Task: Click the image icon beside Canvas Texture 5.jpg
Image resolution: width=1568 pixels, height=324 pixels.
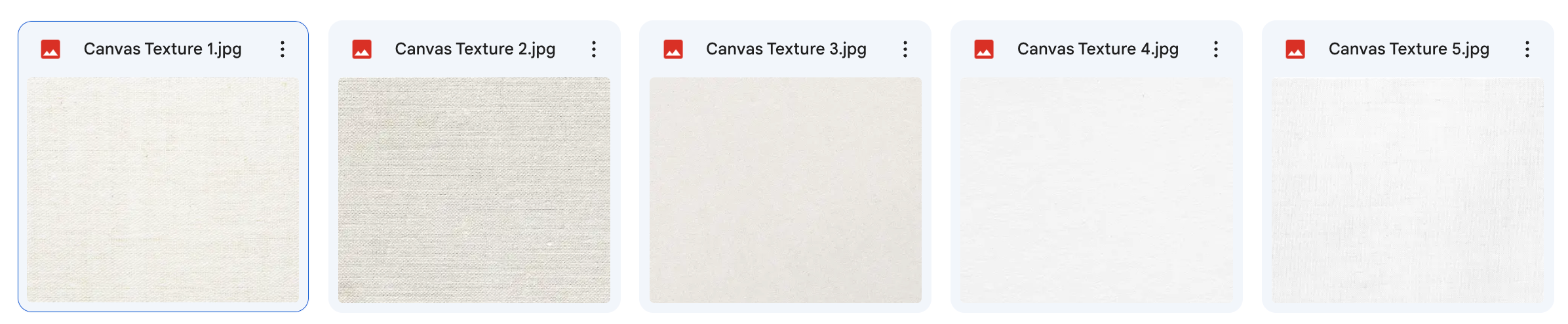Action: pyautogui.click(x=1295, y=49)
